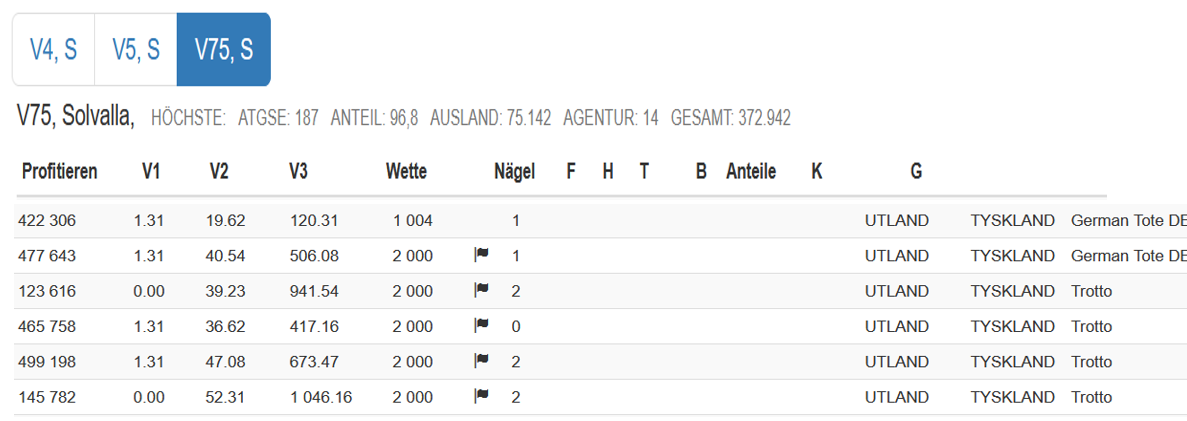Click the flag icon in row 499 198
The height and width of the screenshot is (421, 1187).
481,361
